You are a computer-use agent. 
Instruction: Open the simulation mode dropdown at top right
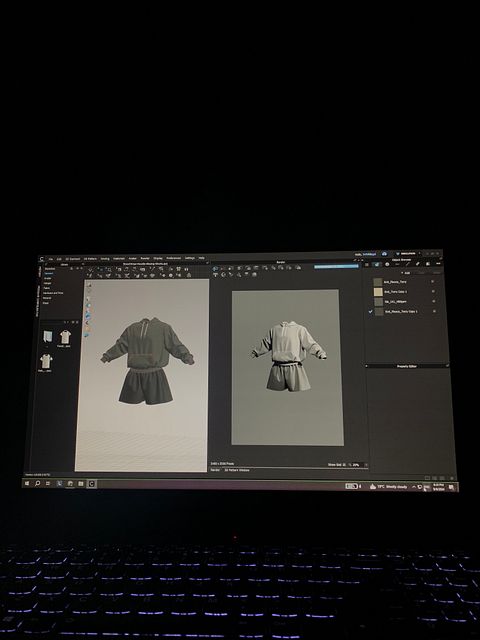point(408,253)
